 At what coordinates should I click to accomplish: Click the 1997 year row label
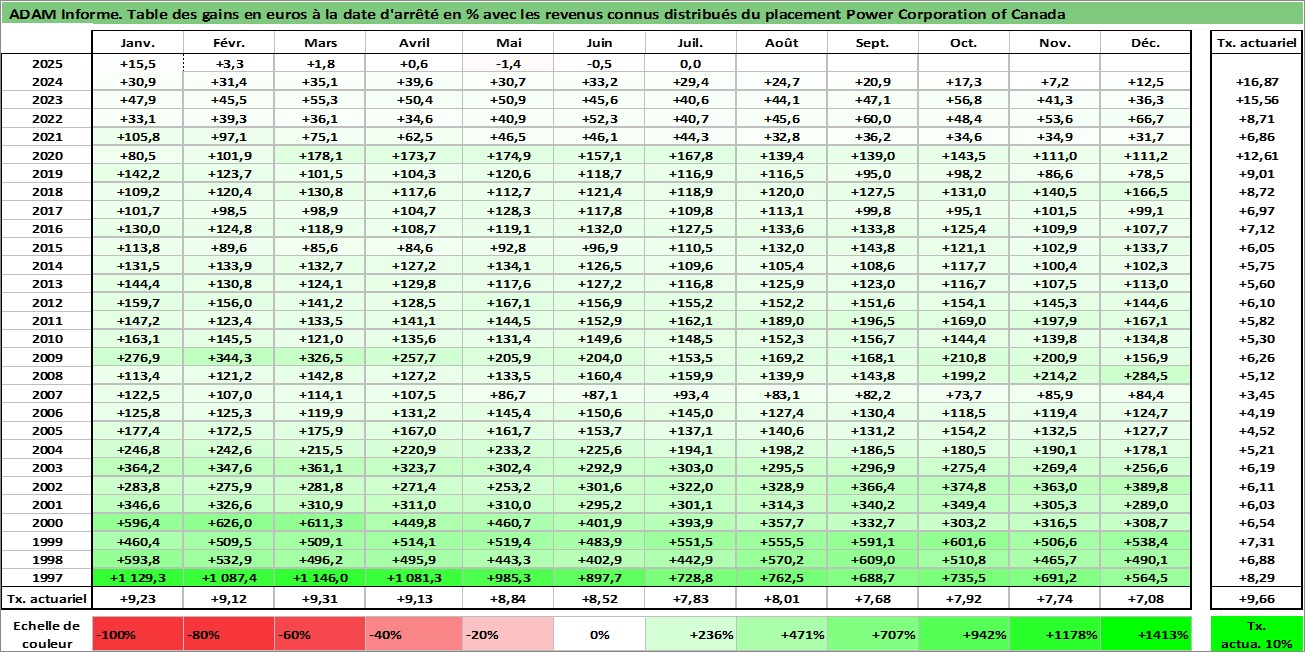tap(46, 578)
